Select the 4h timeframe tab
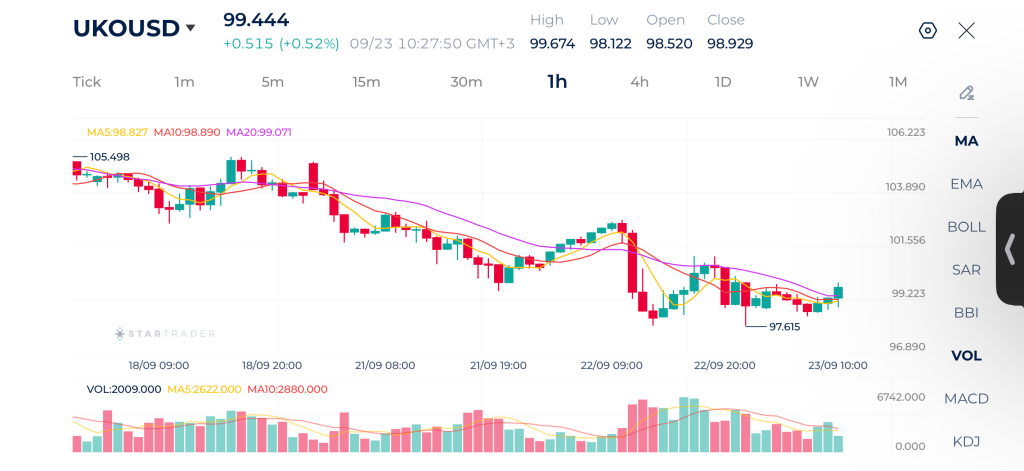 pyautogui.click(x=639, y=82)
